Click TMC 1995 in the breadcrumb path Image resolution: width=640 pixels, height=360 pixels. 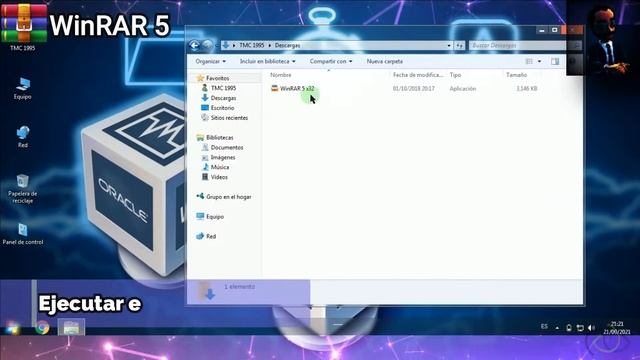coord(251,45)
